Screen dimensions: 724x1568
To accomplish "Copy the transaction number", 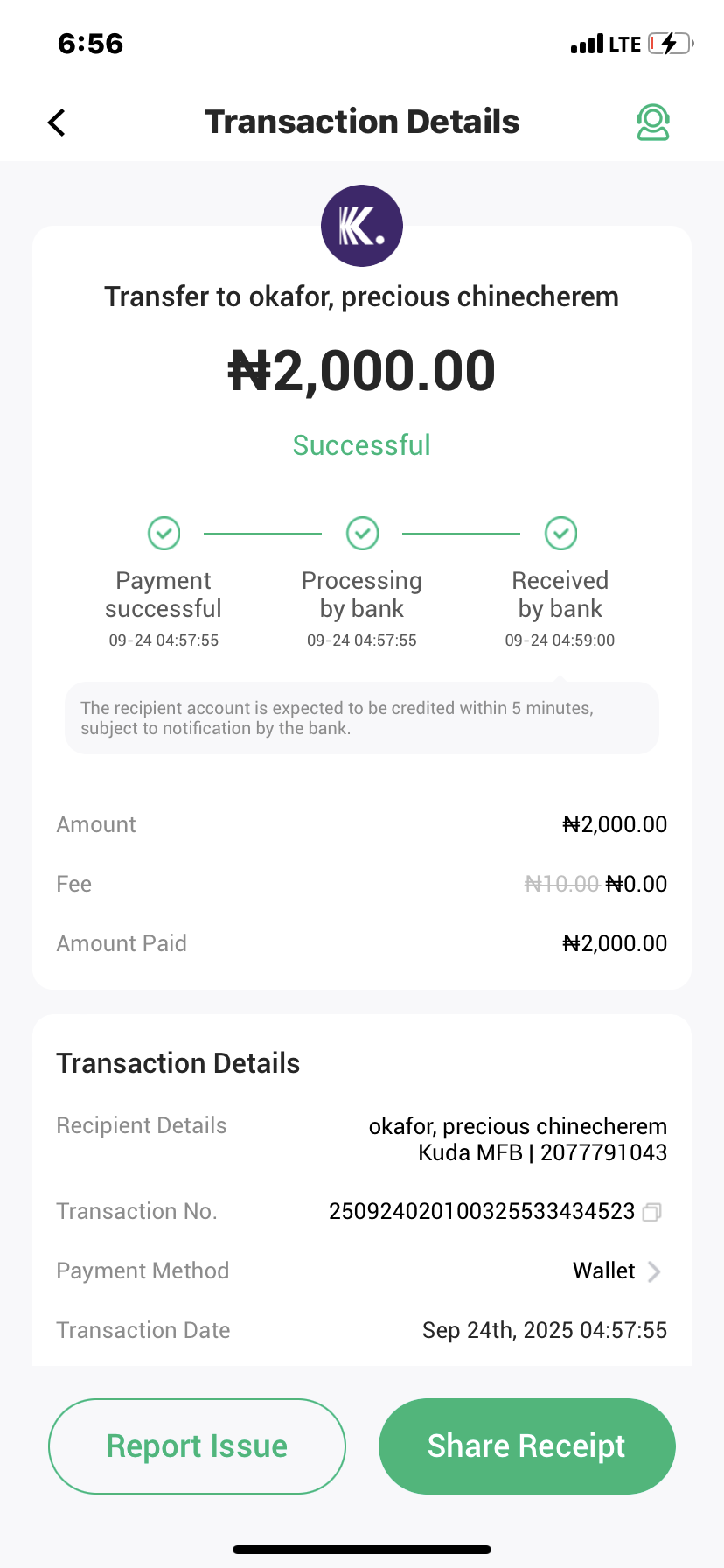I will (x=651, y=1212).
